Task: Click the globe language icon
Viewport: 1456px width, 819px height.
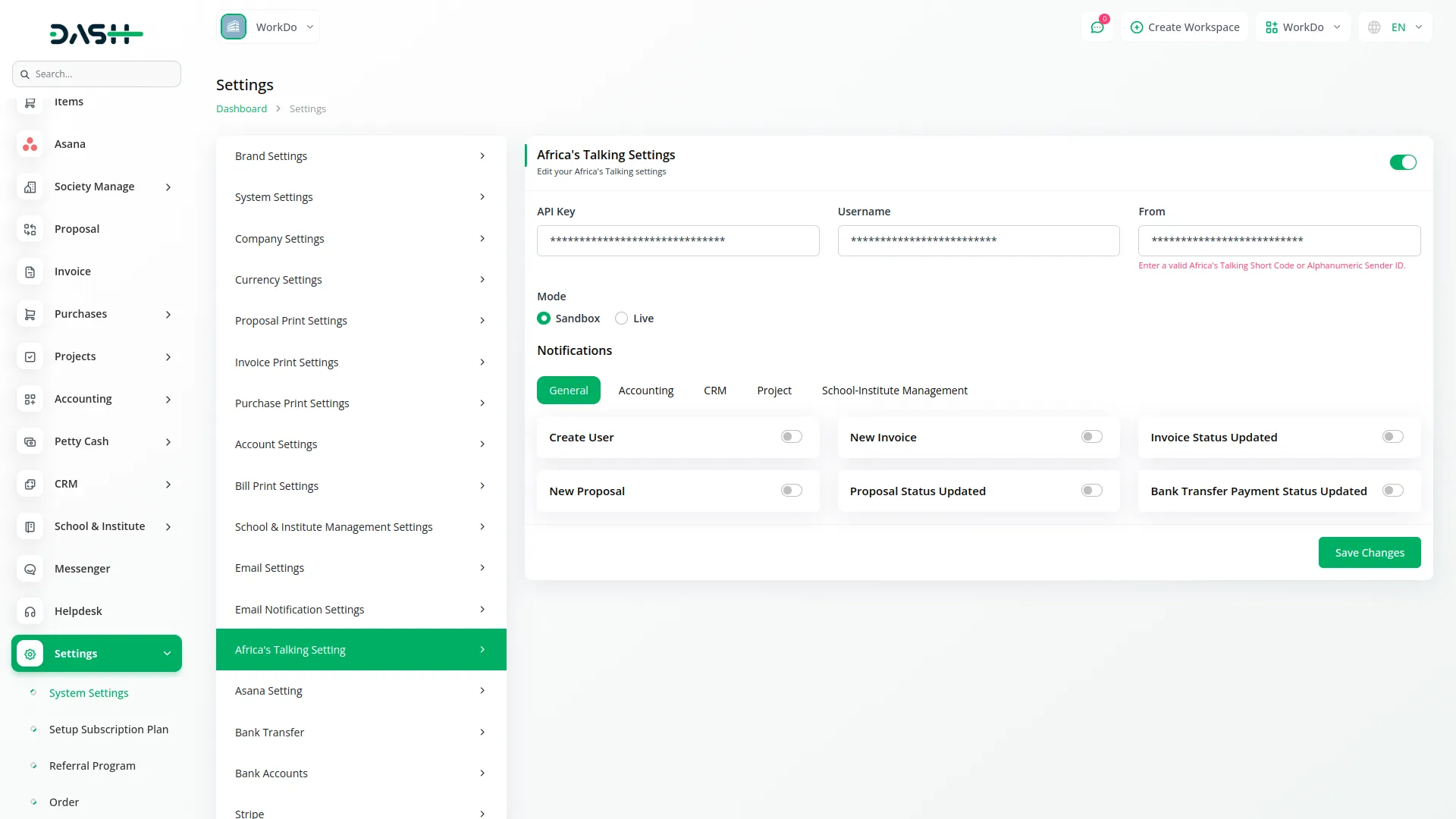Action: [1374, 27]
